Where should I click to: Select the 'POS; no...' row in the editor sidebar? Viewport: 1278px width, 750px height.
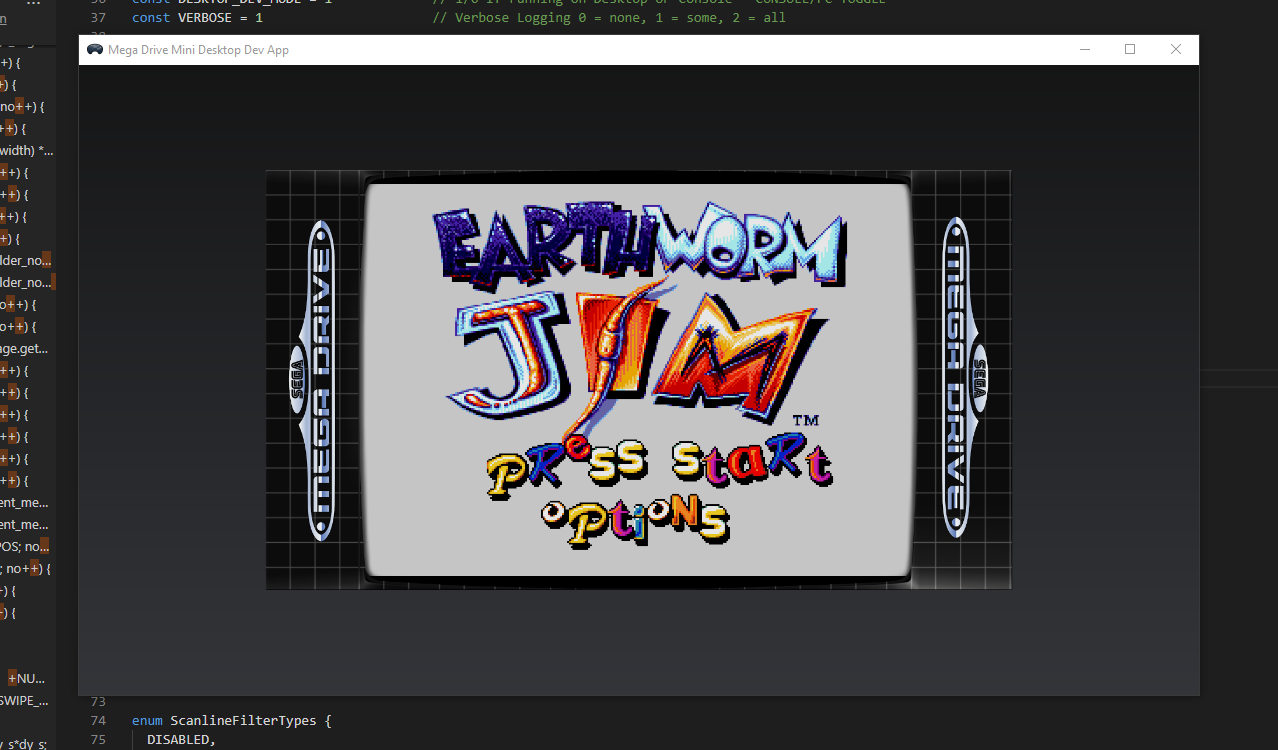[x=25, y=546]
